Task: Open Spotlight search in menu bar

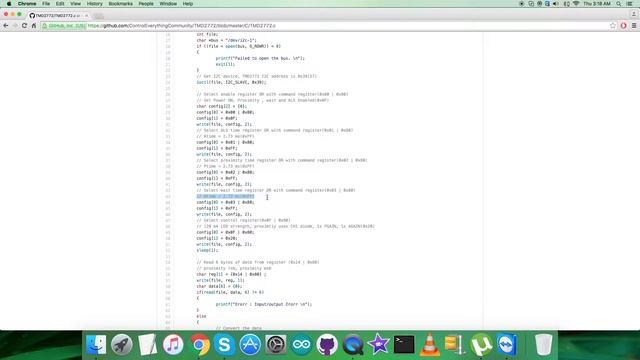Action: point(619,4)
